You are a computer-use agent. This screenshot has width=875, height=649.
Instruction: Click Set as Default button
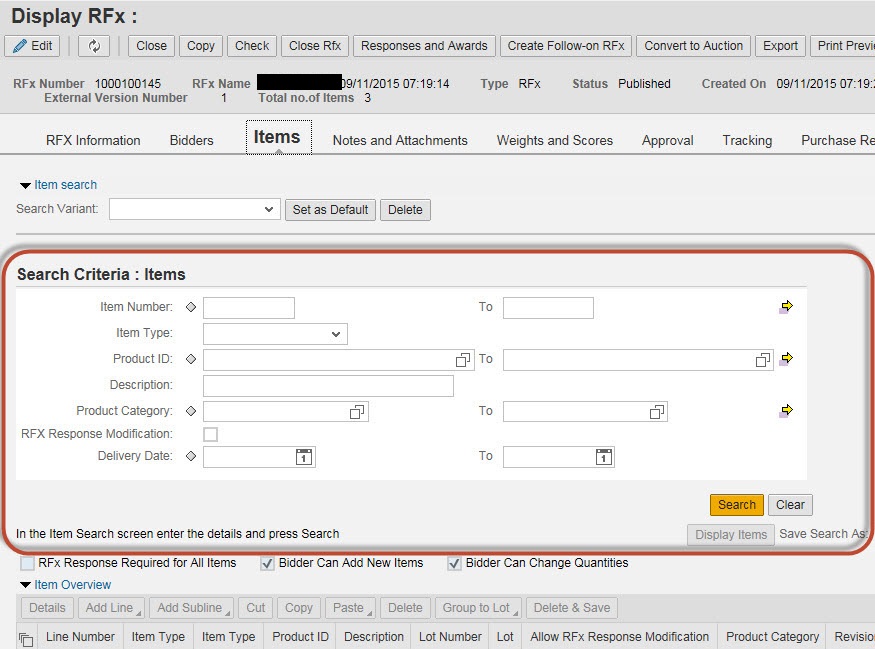(330, 210)
